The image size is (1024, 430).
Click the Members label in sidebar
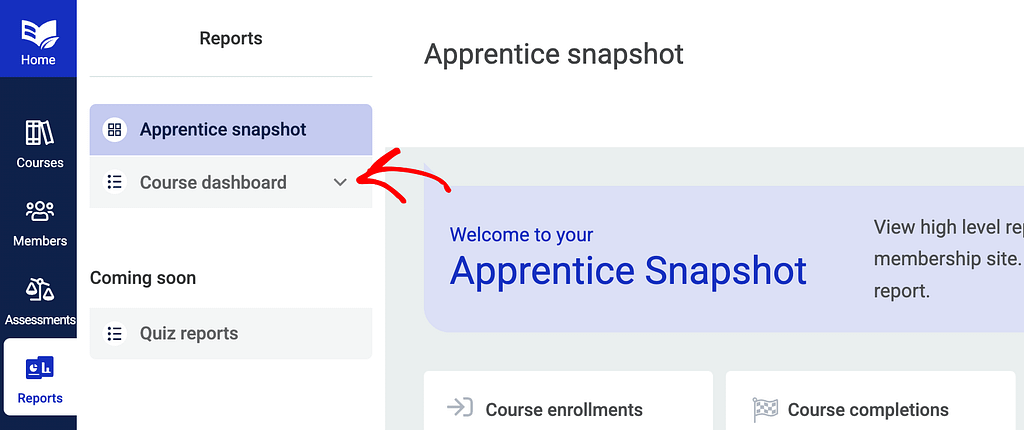coord(40,241)
